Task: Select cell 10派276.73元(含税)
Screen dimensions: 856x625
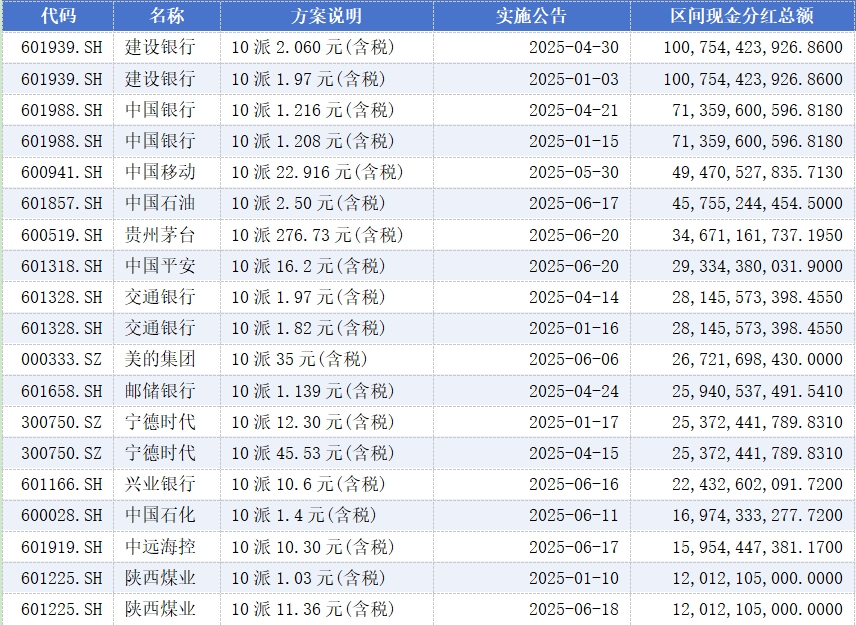Action: (326, 235)
